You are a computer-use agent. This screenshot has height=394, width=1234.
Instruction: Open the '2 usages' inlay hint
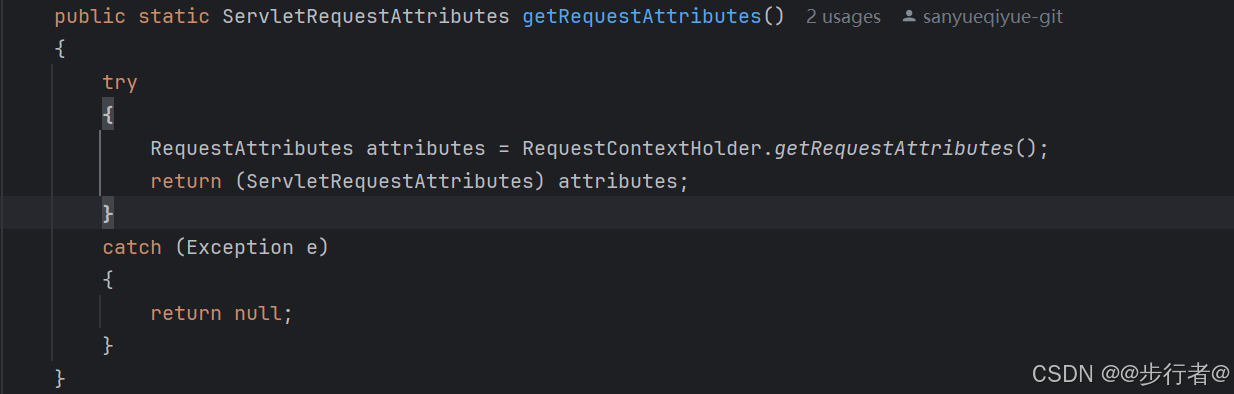click(843, 17)
